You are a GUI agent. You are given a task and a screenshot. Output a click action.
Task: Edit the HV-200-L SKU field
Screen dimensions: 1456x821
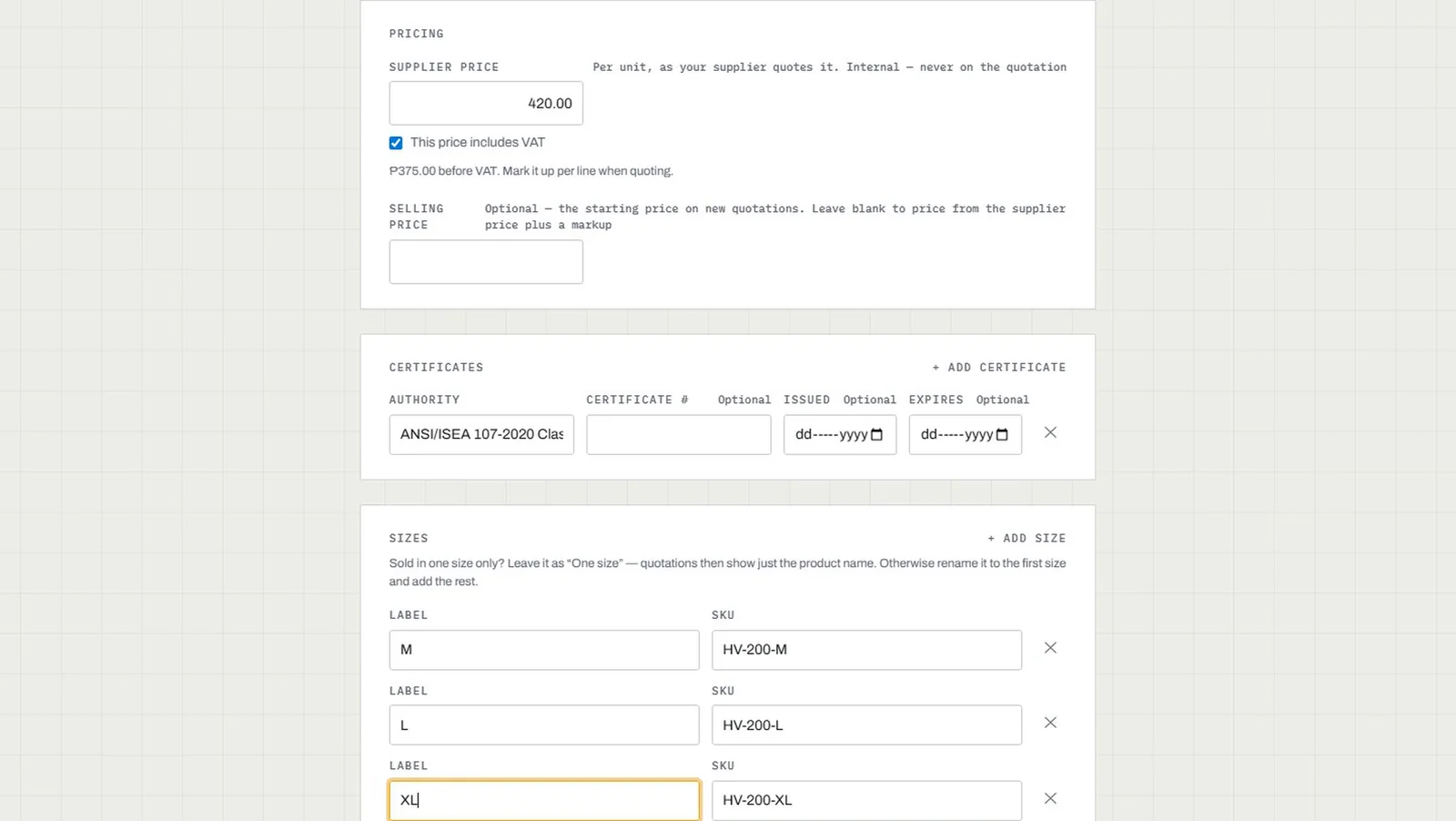pyautogui.click(x=866, y=725)
